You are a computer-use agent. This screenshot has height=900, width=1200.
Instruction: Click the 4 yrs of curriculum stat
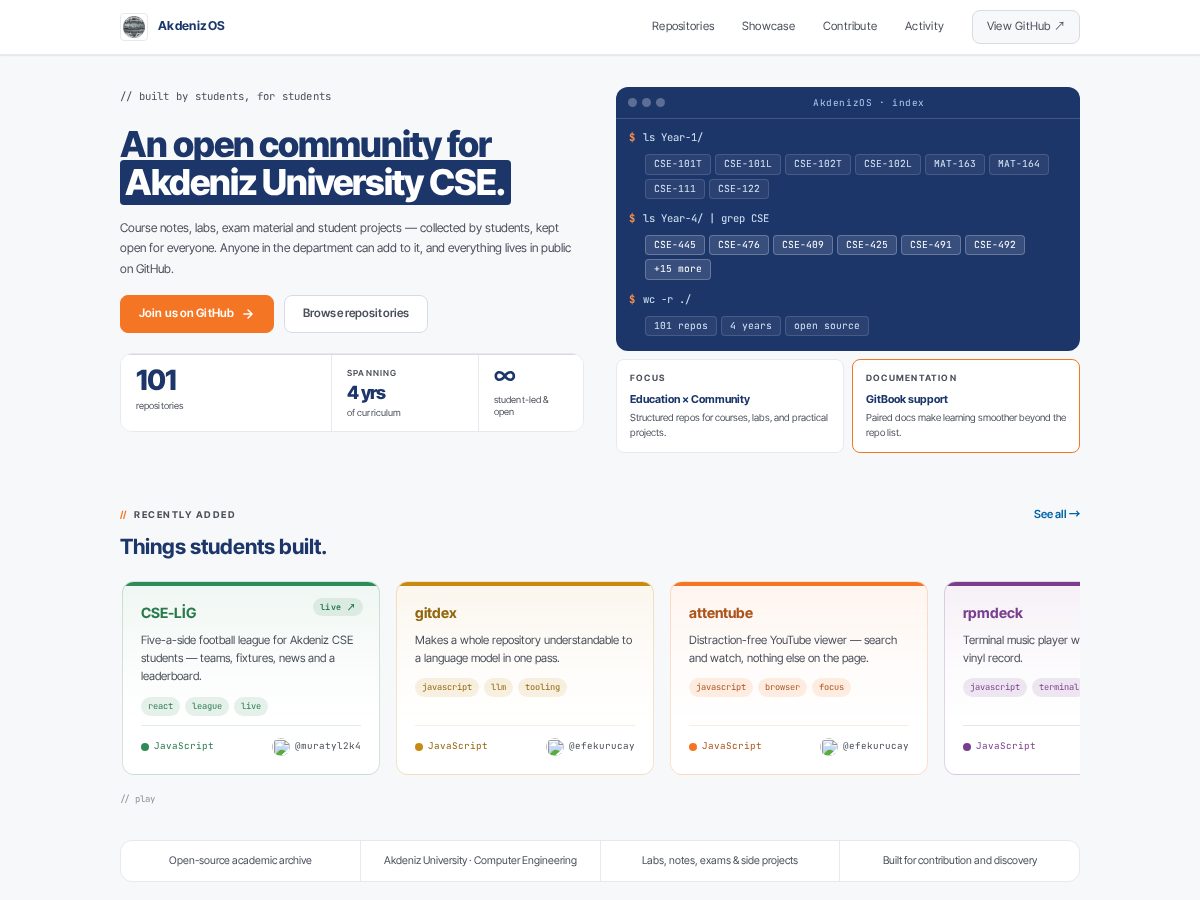[405, 393]
